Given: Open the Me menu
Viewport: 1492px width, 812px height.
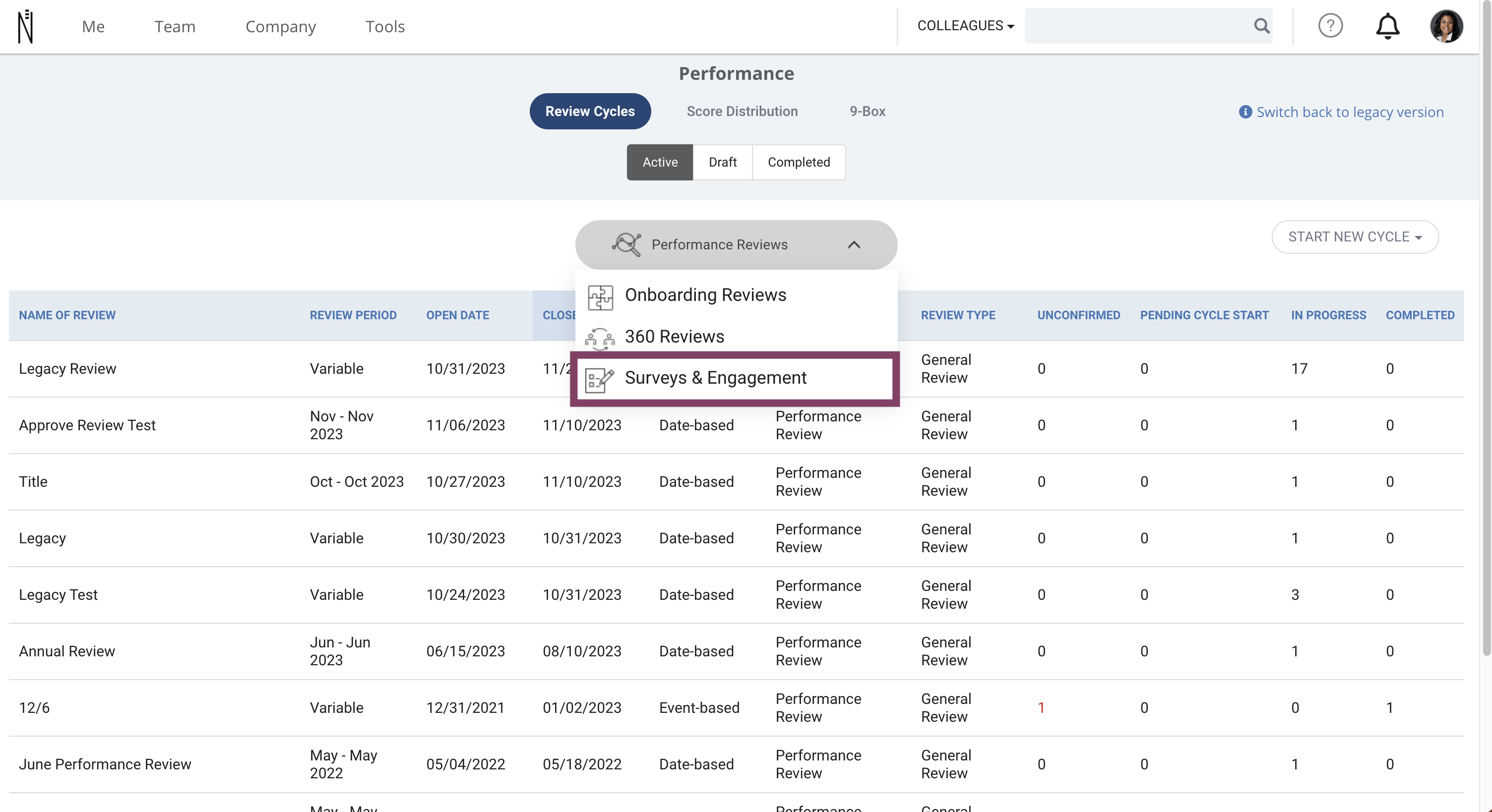Looking at the screenshot, I should [93, 27].
